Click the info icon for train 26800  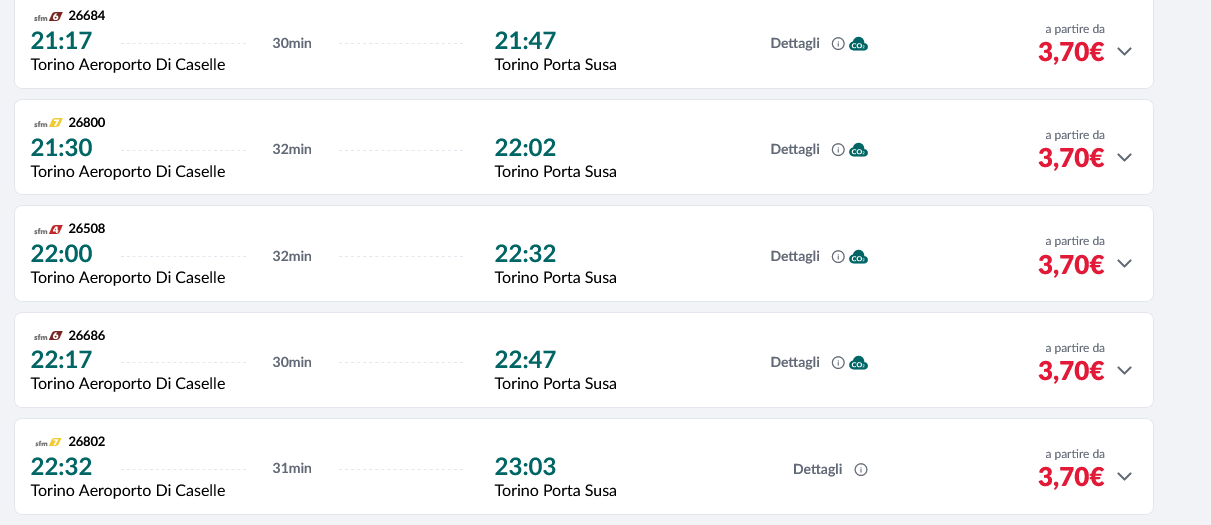click(838, 150)
